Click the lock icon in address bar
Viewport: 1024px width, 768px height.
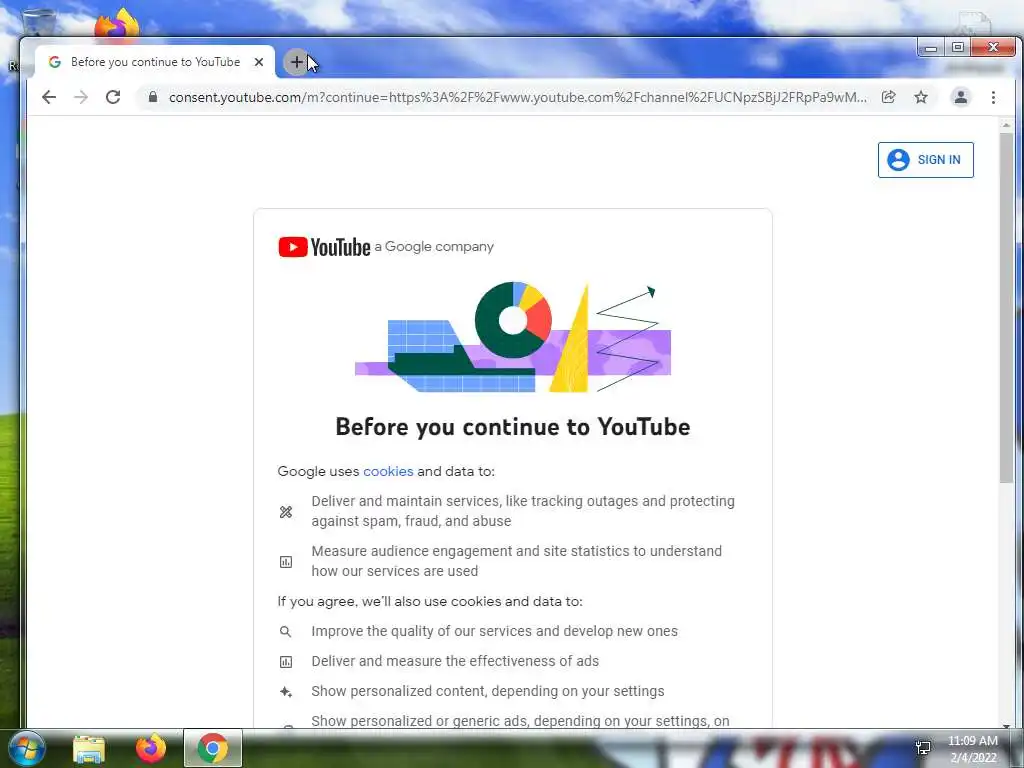[x=153, y=97]
